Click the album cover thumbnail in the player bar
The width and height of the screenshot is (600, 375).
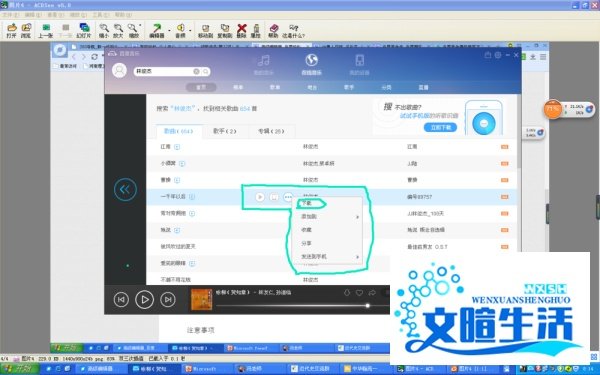[x=201, y=300]
